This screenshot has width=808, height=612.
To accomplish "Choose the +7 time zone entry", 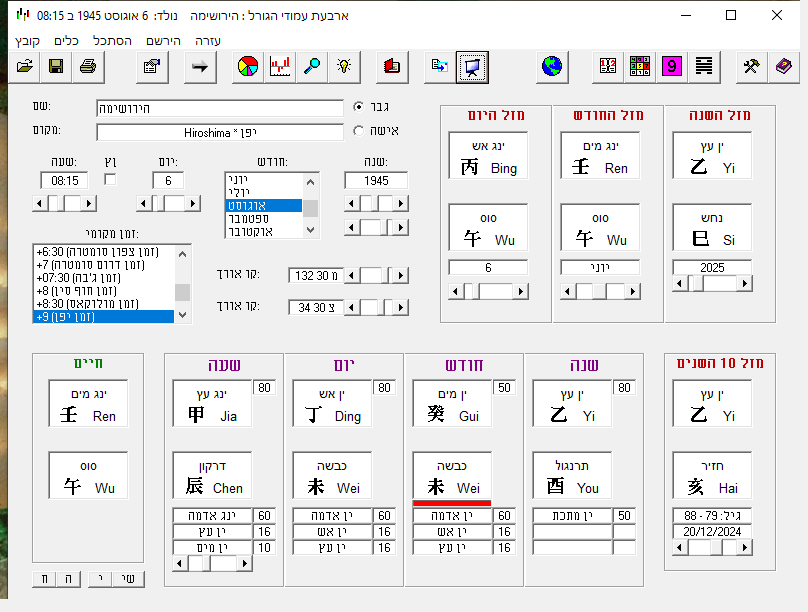I will click(104, 265).
